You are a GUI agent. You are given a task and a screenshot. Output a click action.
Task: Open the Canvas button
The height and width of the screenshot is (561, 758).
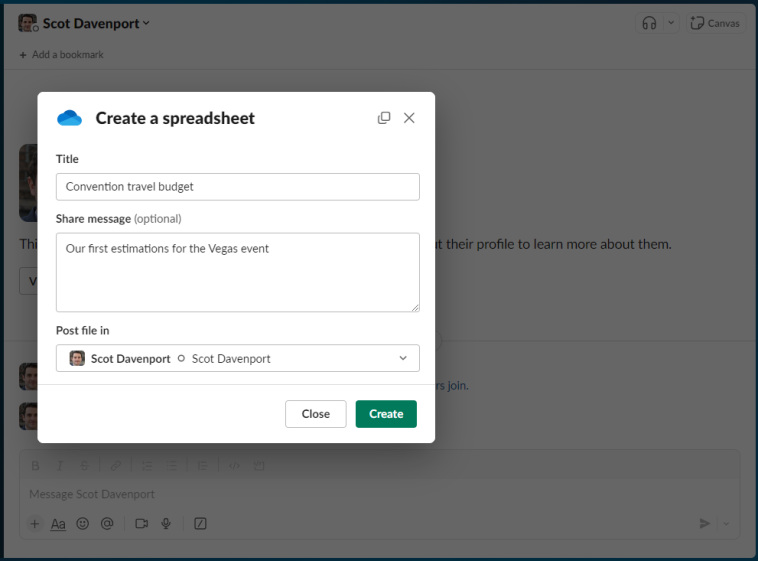point(715,23)
